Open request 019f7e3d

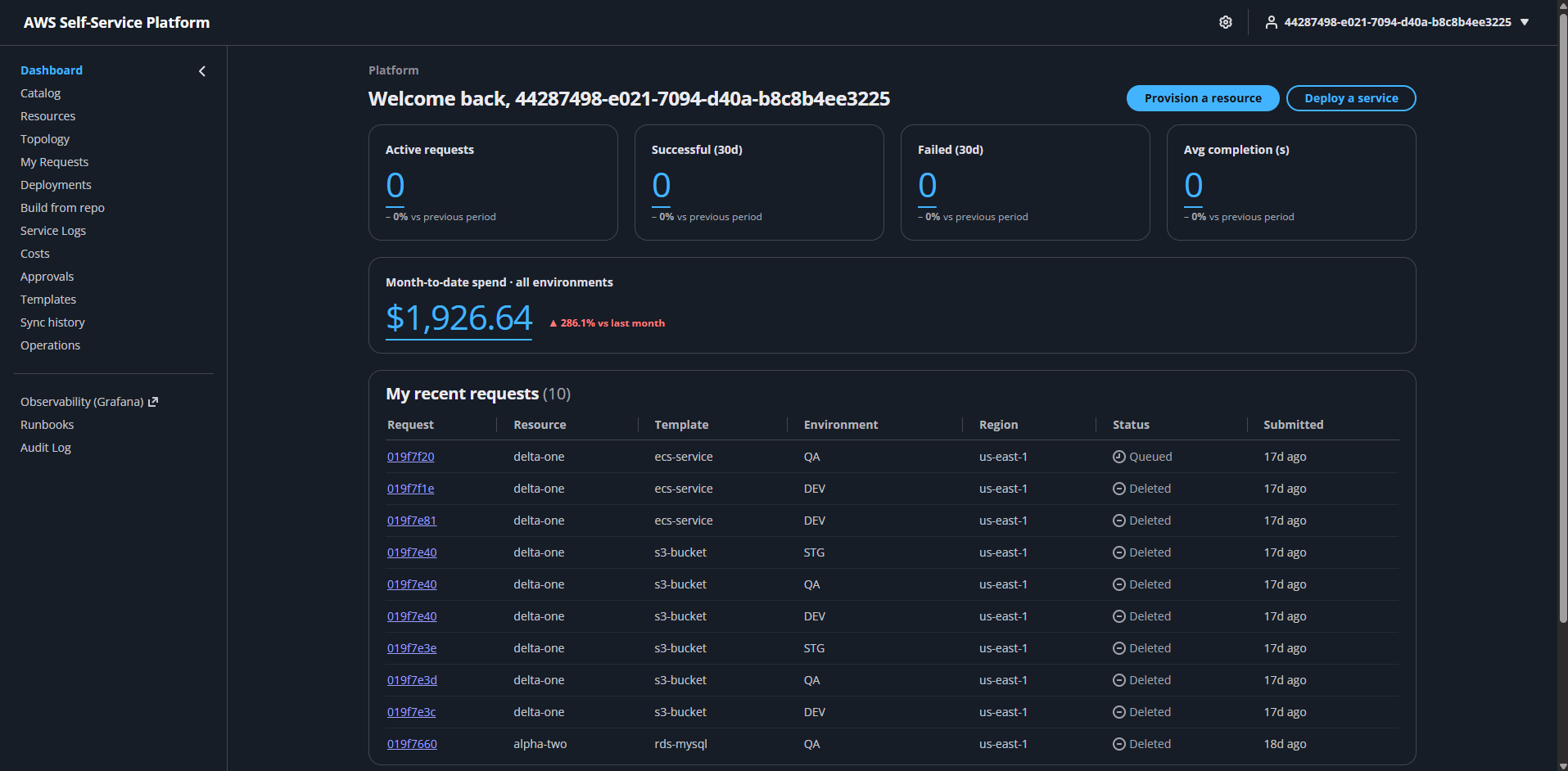pos(412,680)
